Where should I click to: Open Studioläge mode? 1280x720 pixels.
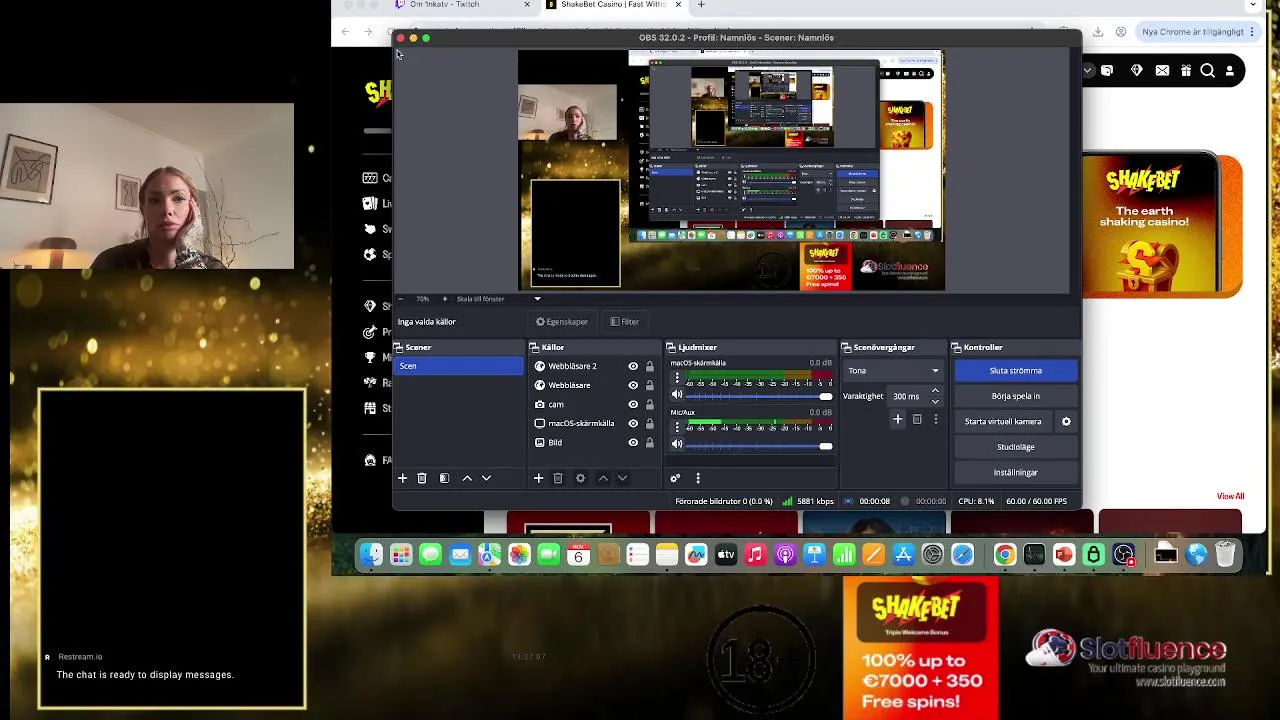(x=1016, y=447)
